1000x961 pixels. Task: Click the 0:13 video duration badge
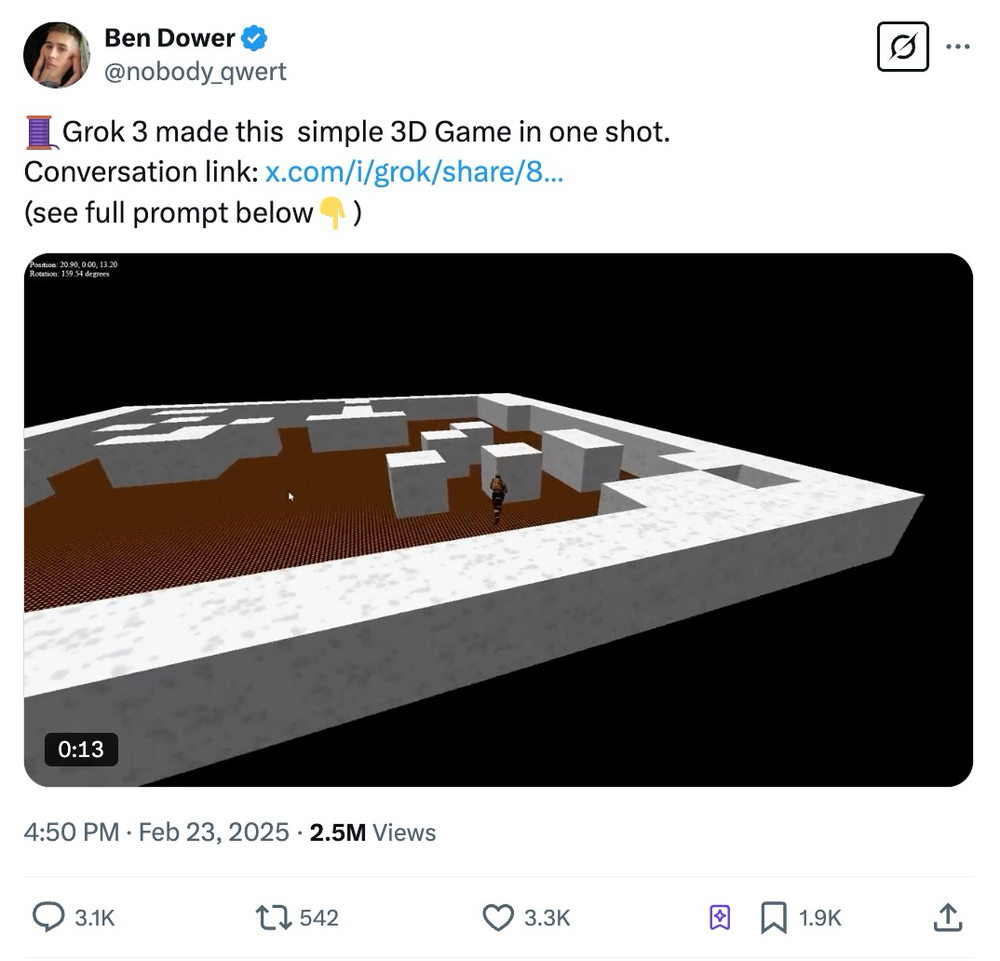pos(81,749)
